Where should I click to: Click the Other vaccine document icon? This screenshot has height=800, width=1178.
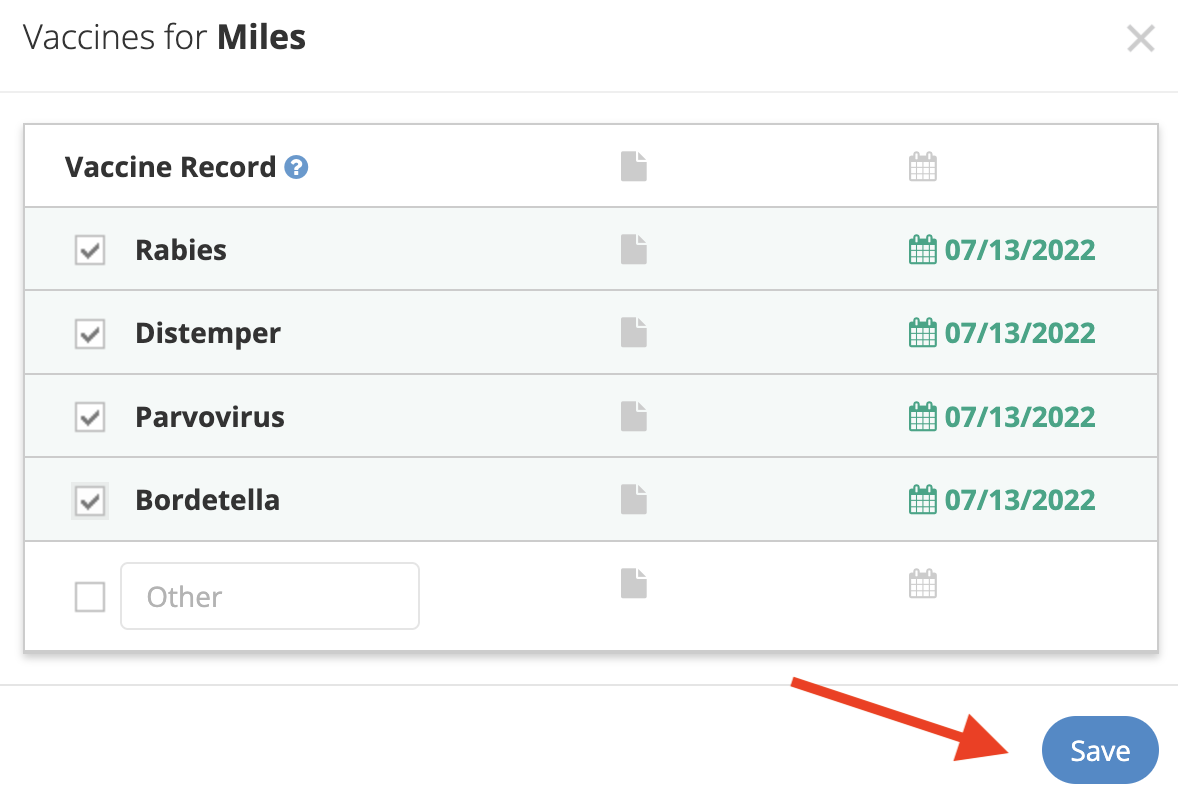634,583
